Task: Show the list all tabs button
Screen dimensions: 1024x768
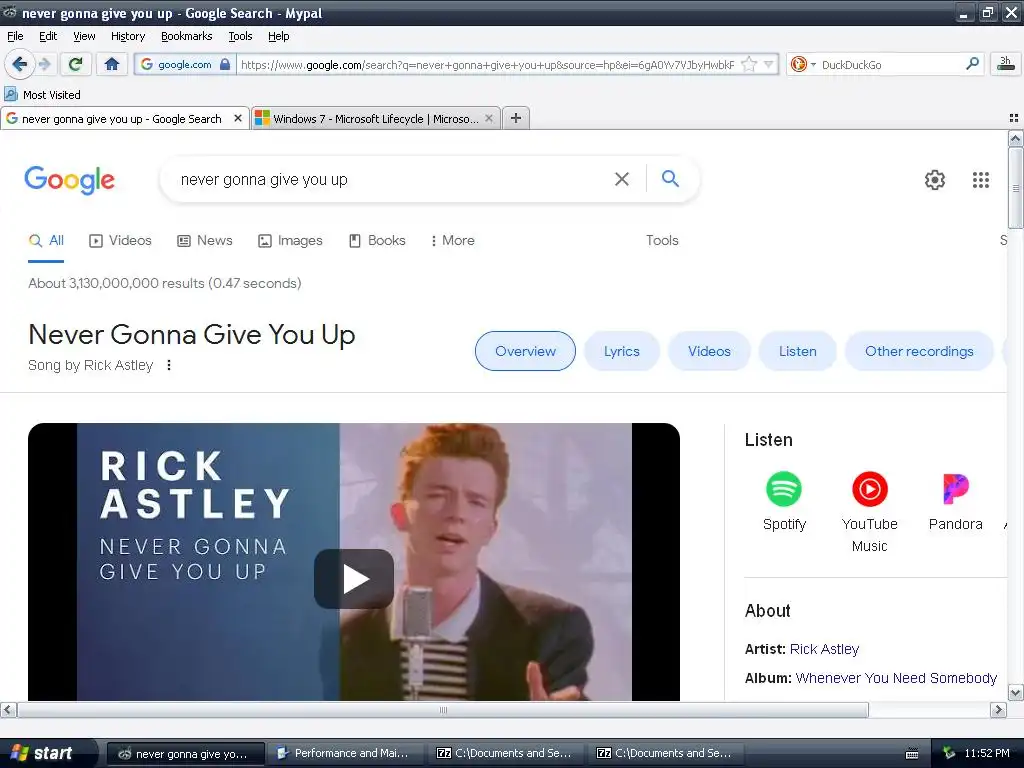Action: click(1014, 118)
